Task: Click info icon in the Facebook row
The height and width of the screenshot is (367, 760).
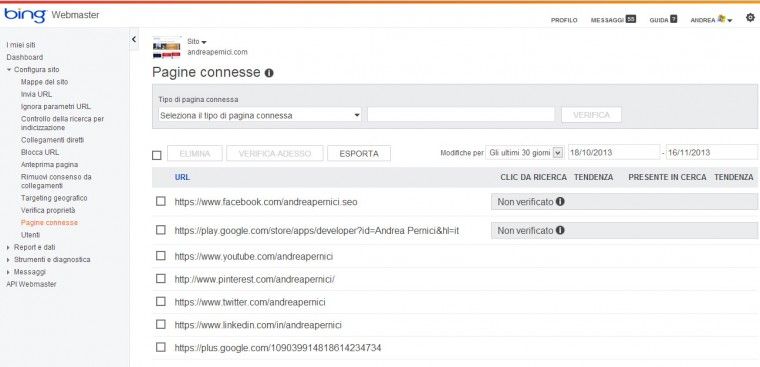Action: 560,201
